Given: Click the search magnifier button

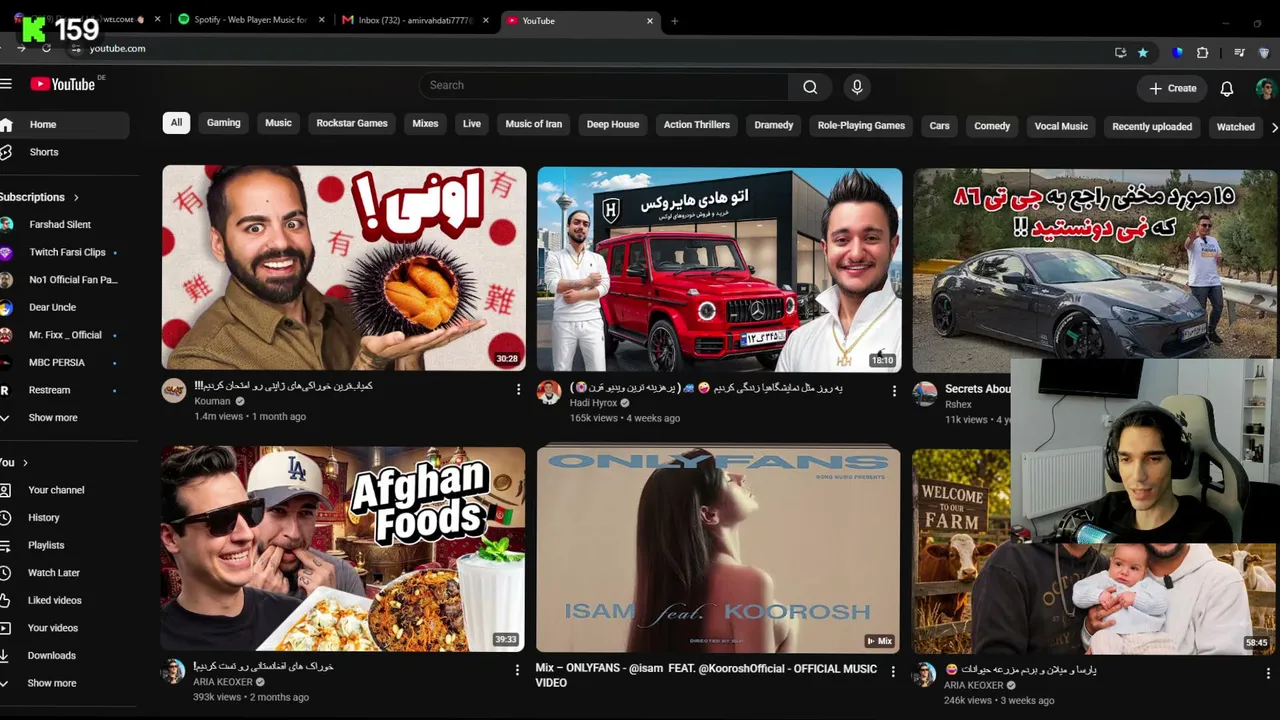Looking at the screenshot, I should coord(810,87).
